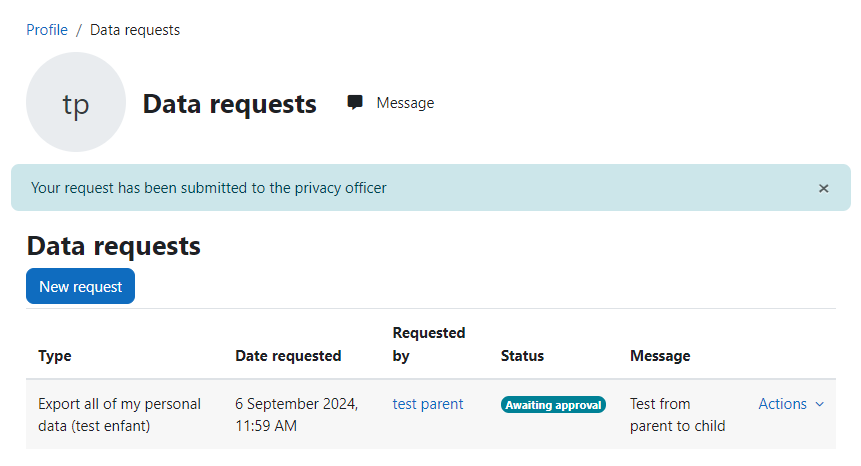The width and height of the screenshot is (861, 466).
Task: Click the tp user avatar circle
Action: [x=76, y=102]
